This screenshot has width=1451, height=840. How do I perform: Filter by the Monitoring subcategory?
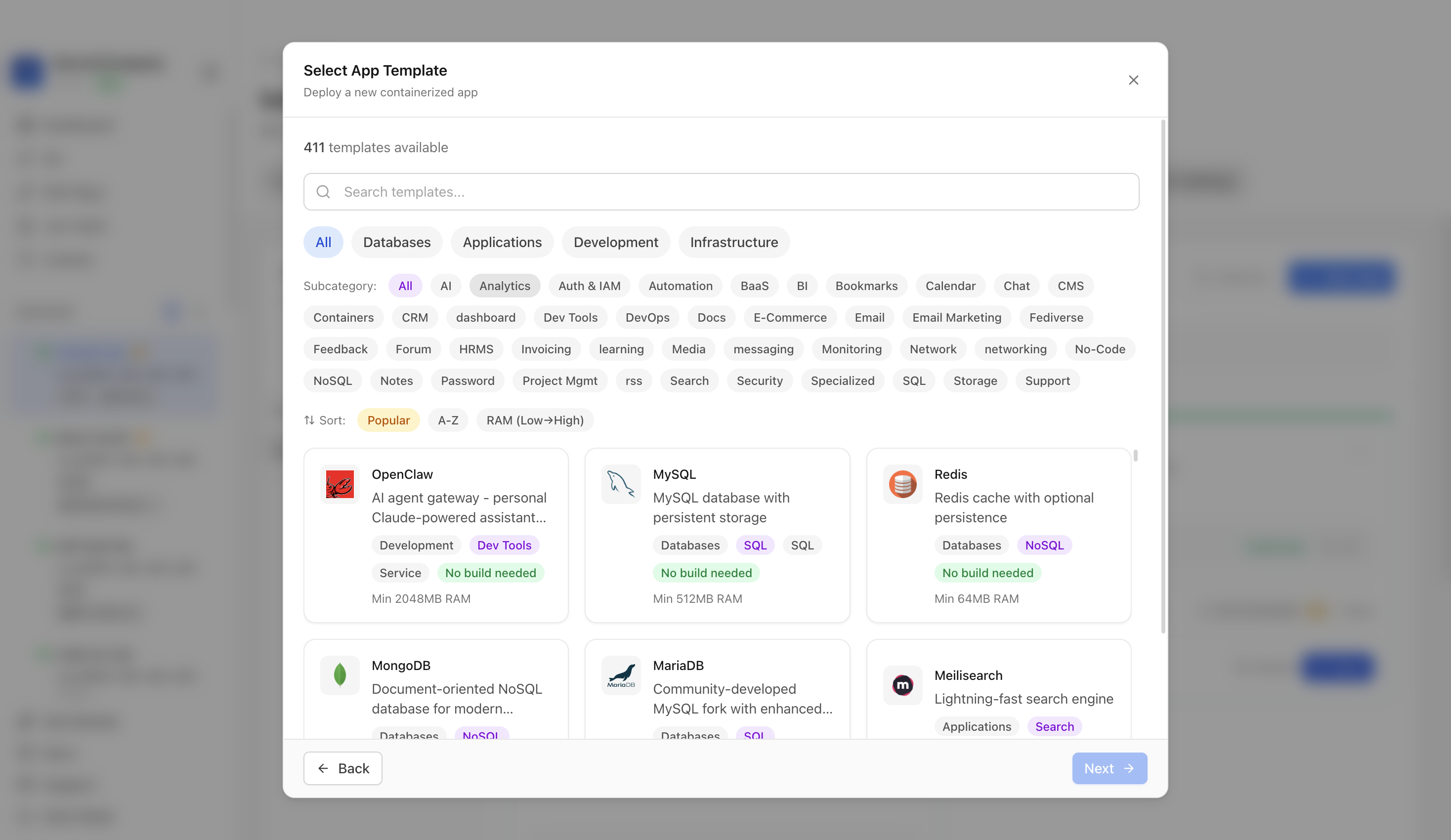851,349
